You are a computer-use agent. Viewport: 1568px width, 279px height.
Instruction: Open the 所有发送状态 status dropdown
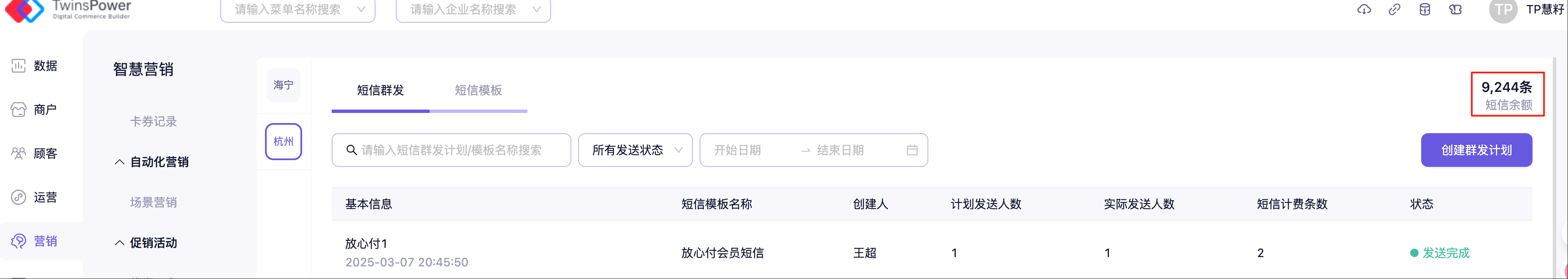(x=635, y=150)
